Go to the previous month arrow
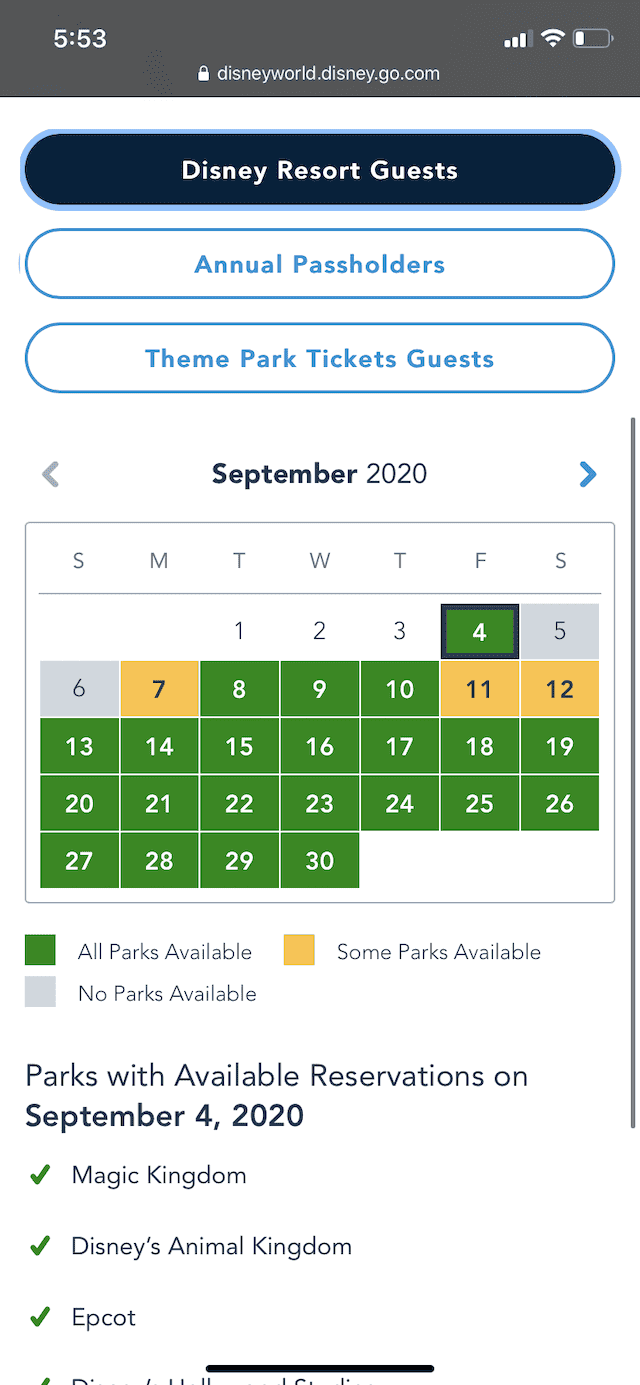This screenshot has width=640, height=1385. [x=51, y=474]
